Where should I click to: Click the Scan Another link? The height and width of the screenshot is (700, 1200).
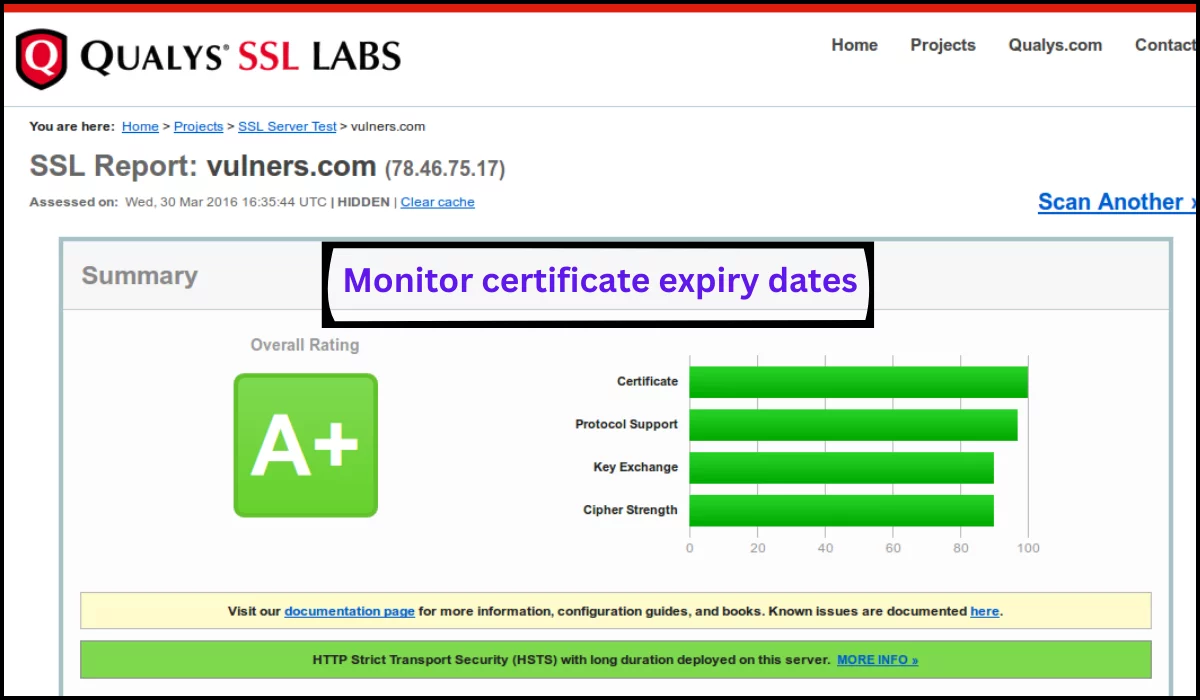1116,202
